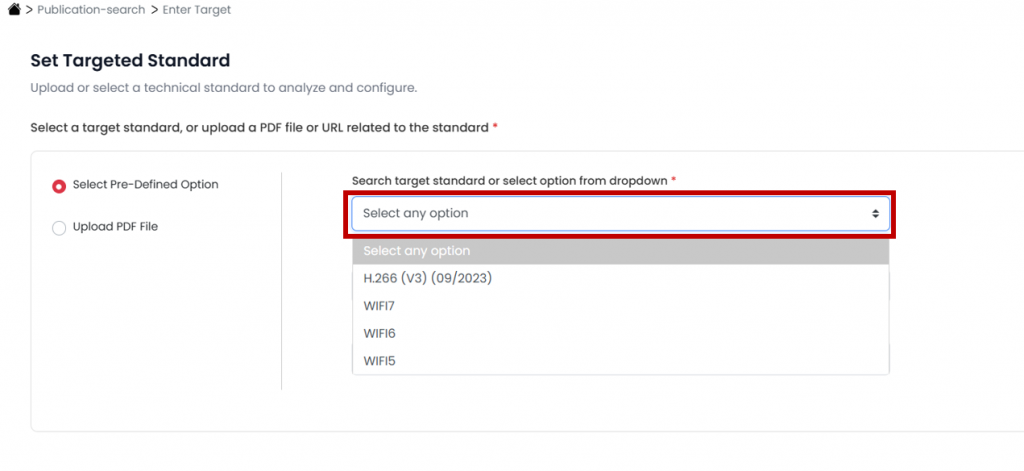1024x471 pixels.
Task: Click the red asterisk after 'related to the standard'
Action: pos(495,127)
